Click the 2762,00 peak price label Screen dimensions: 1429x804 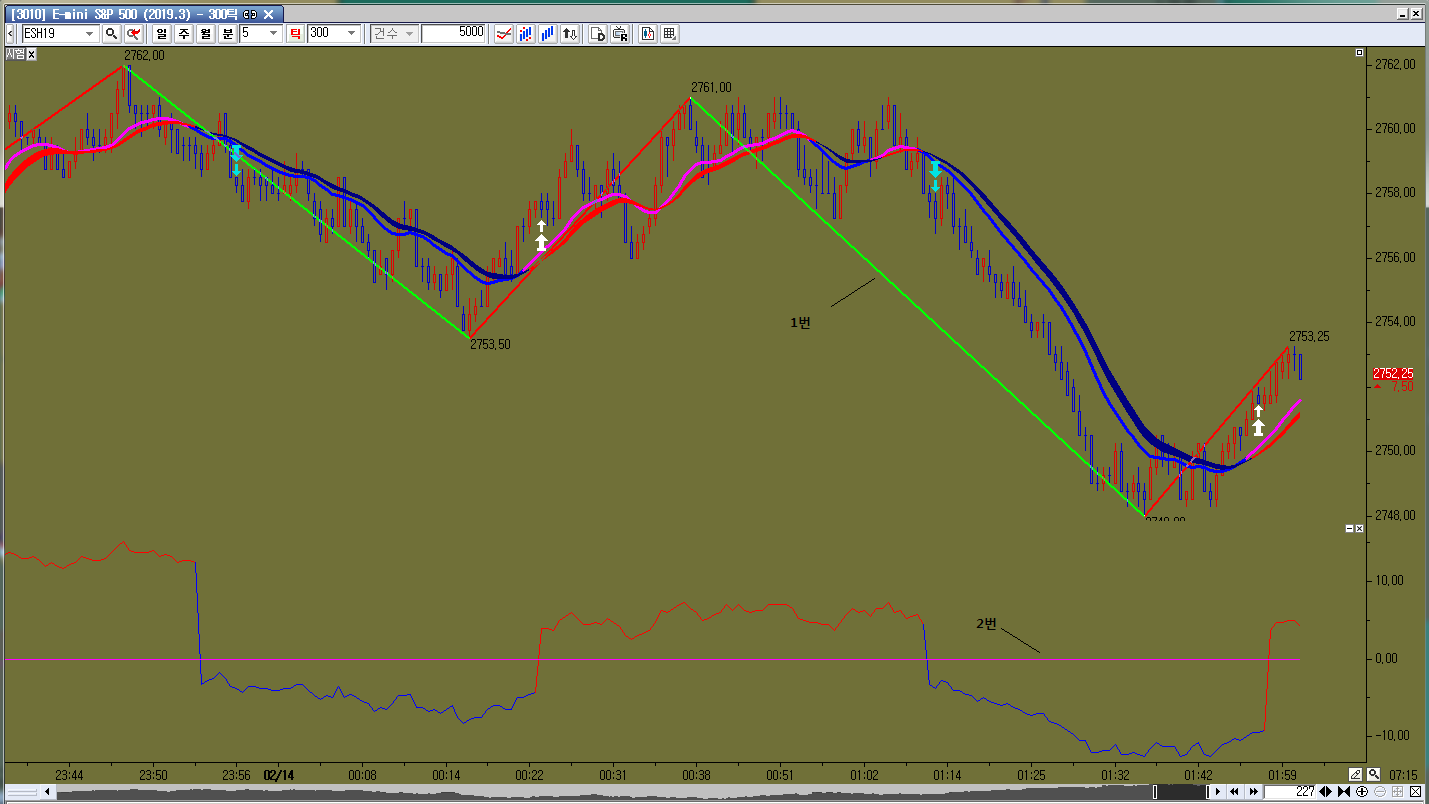[145, 56]
